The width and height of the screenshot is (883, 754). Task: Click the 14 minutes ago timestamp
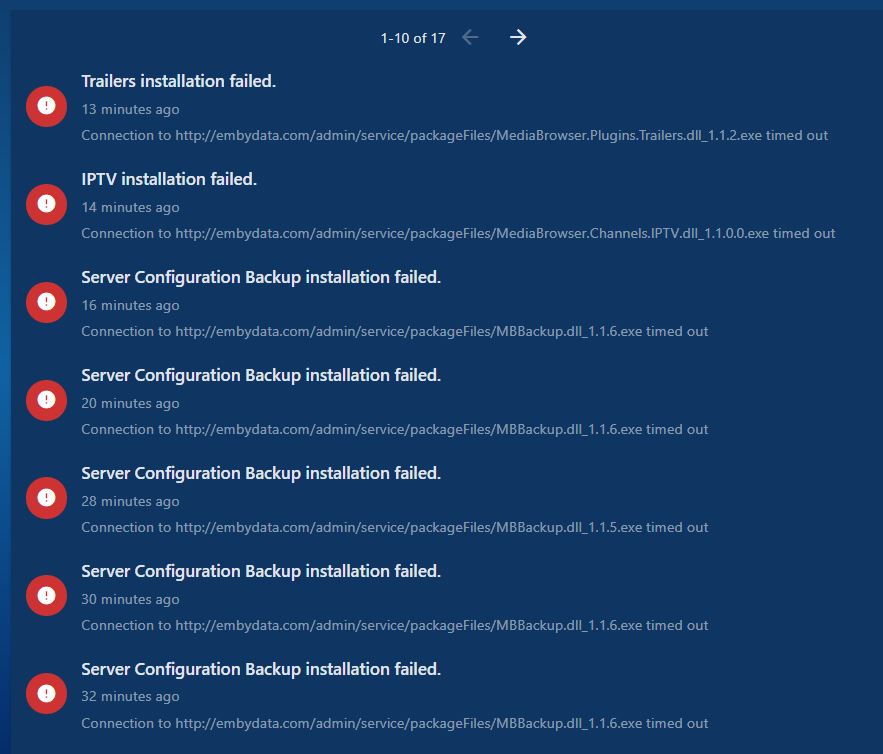[130, 207]
